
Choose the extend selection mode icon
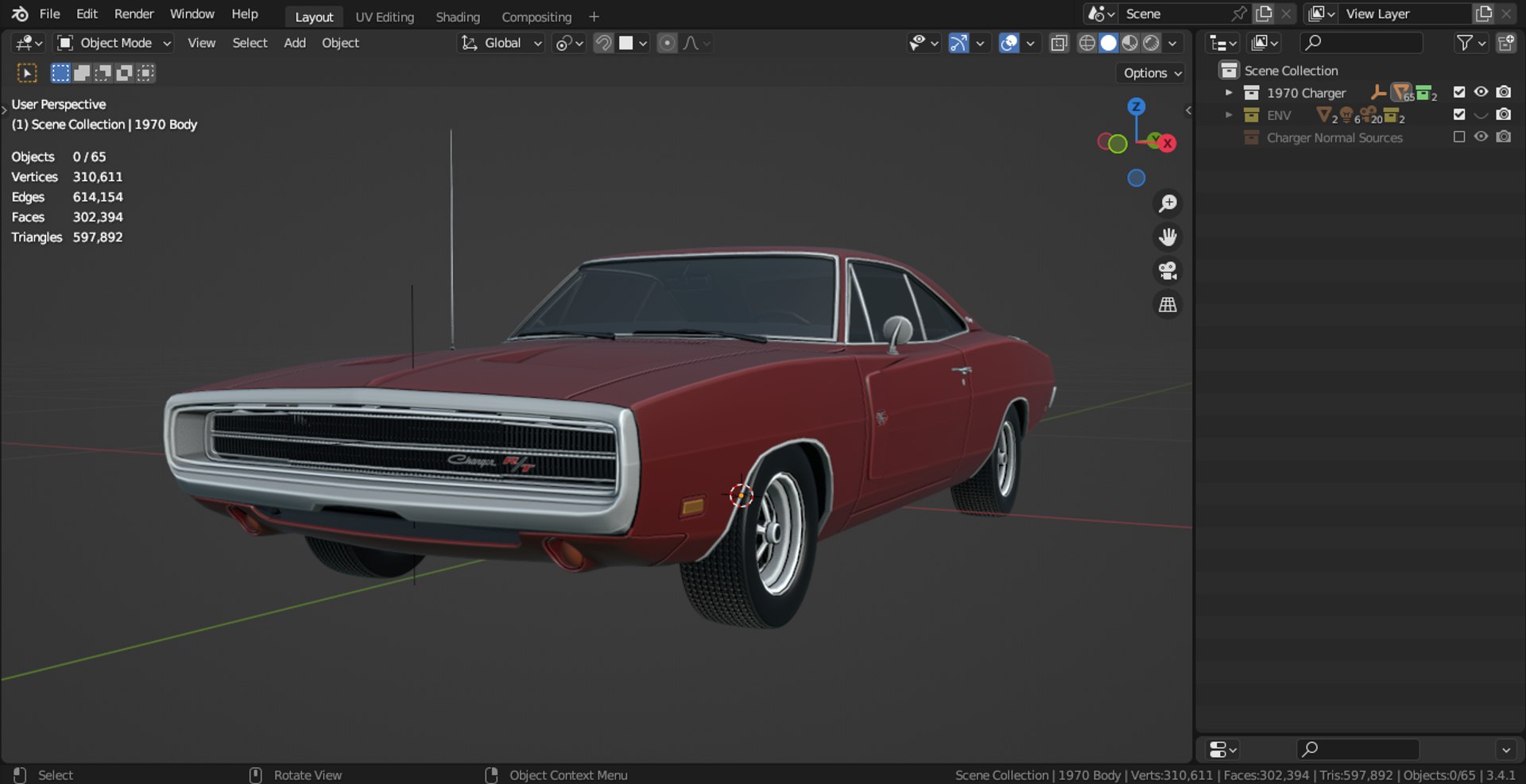tap(81, 73)
